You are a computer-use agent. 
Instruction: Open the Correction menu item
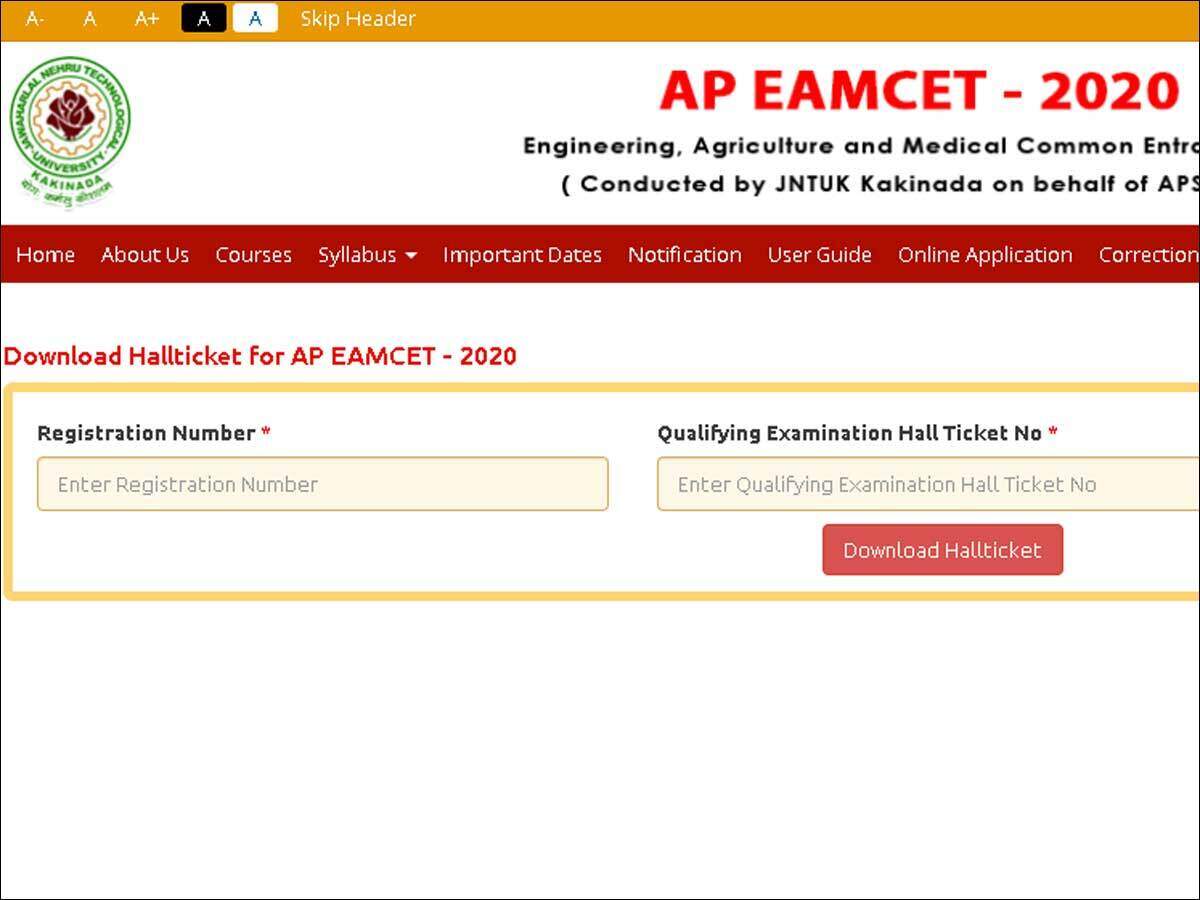[1147, 255]
